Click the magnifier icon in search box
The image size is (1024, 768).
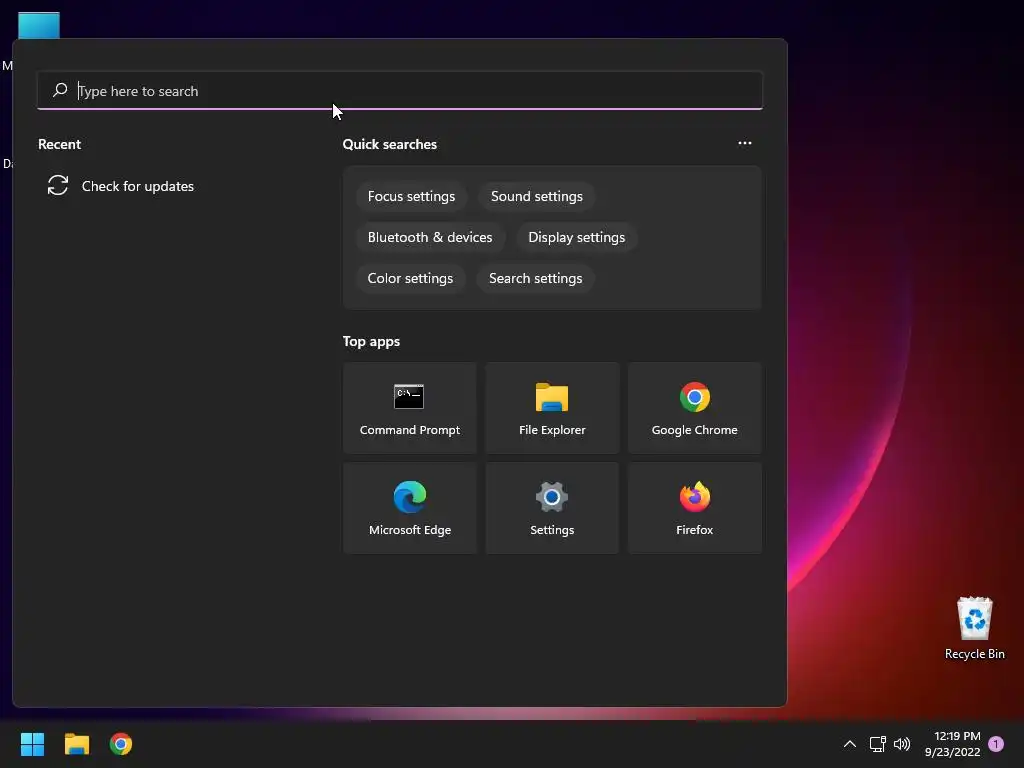(60, 90)
